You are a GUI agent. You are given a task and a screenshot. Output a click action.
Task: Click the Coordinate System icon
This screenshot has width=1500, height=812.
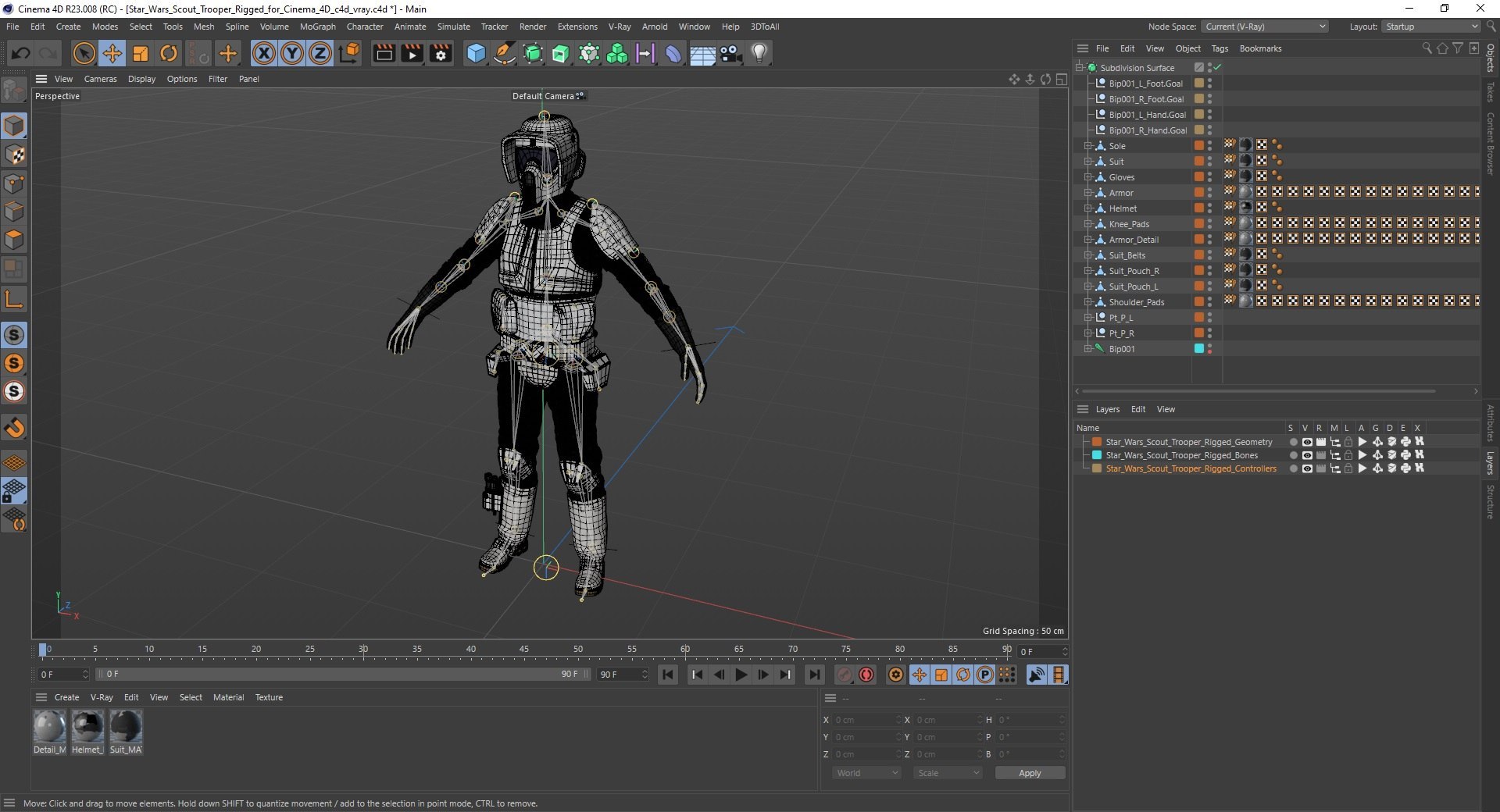pos(349,53)
